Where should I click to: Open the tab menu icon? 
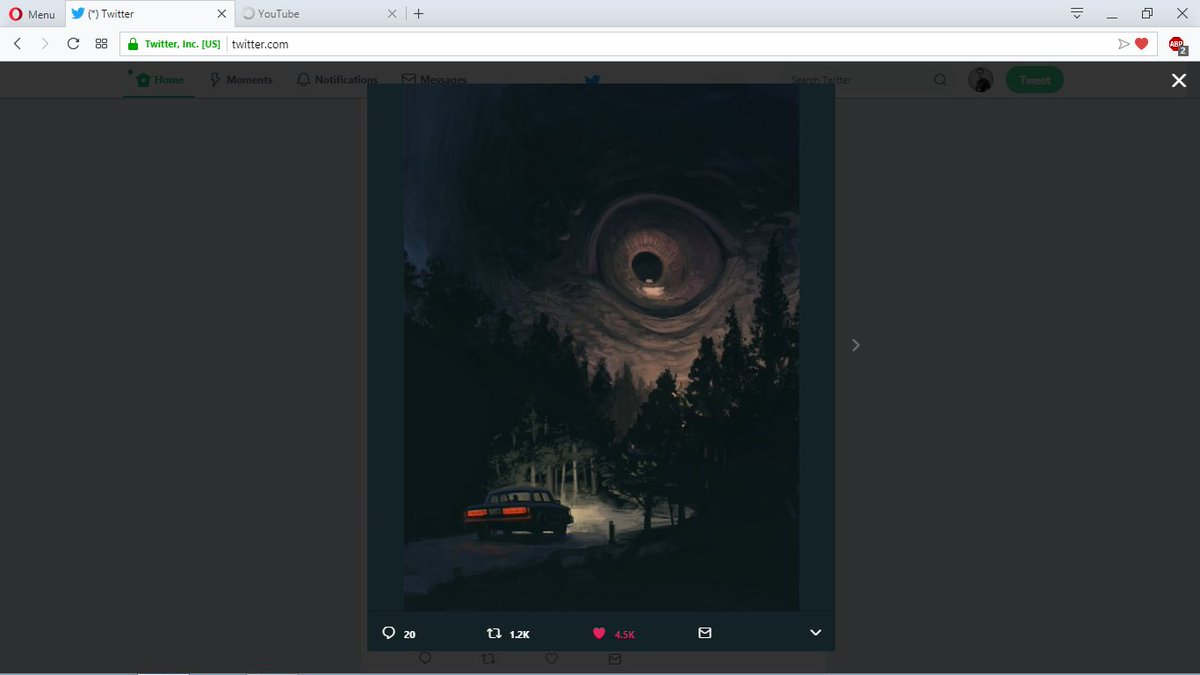coord(1077,13)
